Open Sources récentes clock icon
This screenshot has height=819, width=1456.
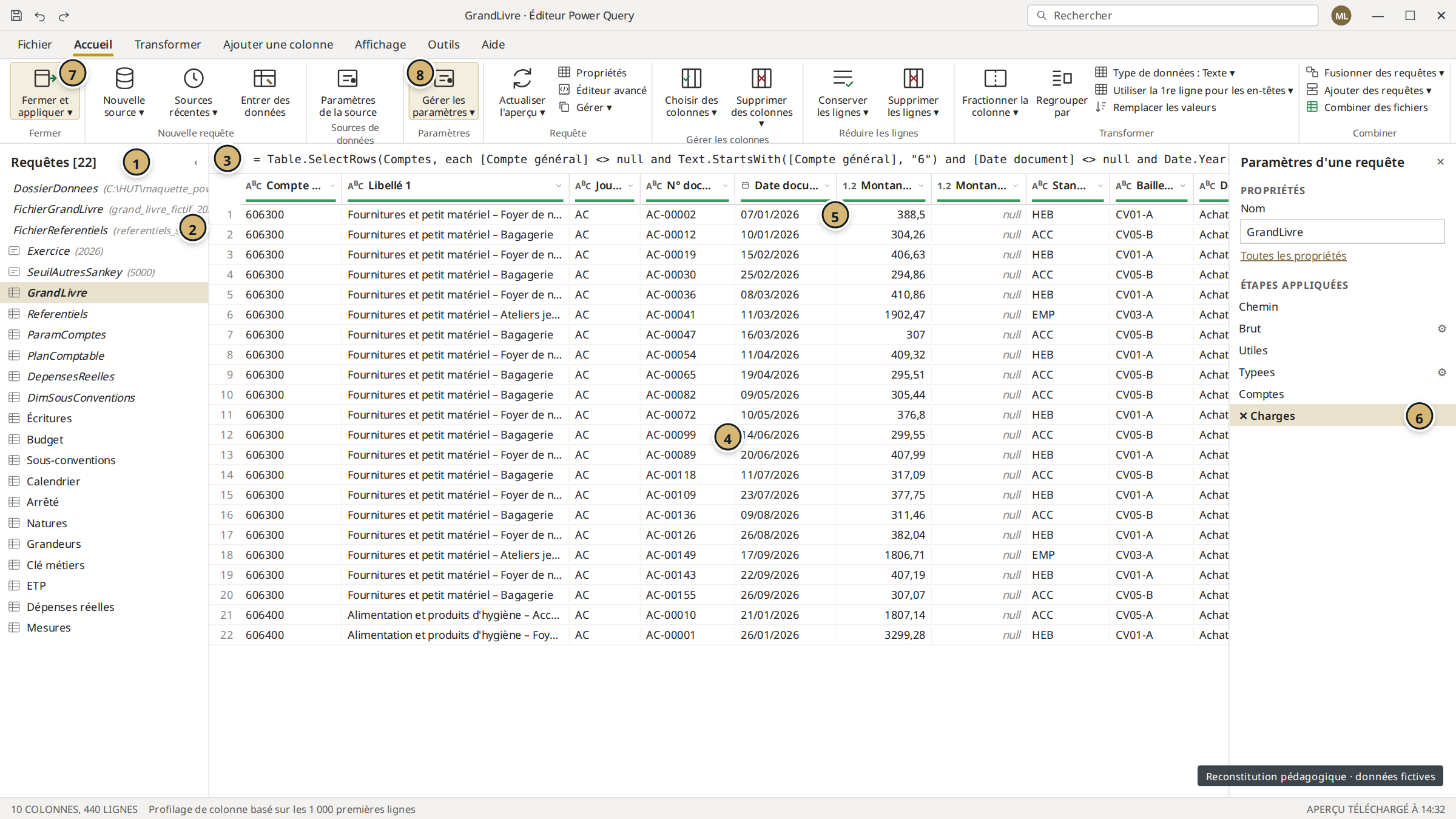coord(194,78)
